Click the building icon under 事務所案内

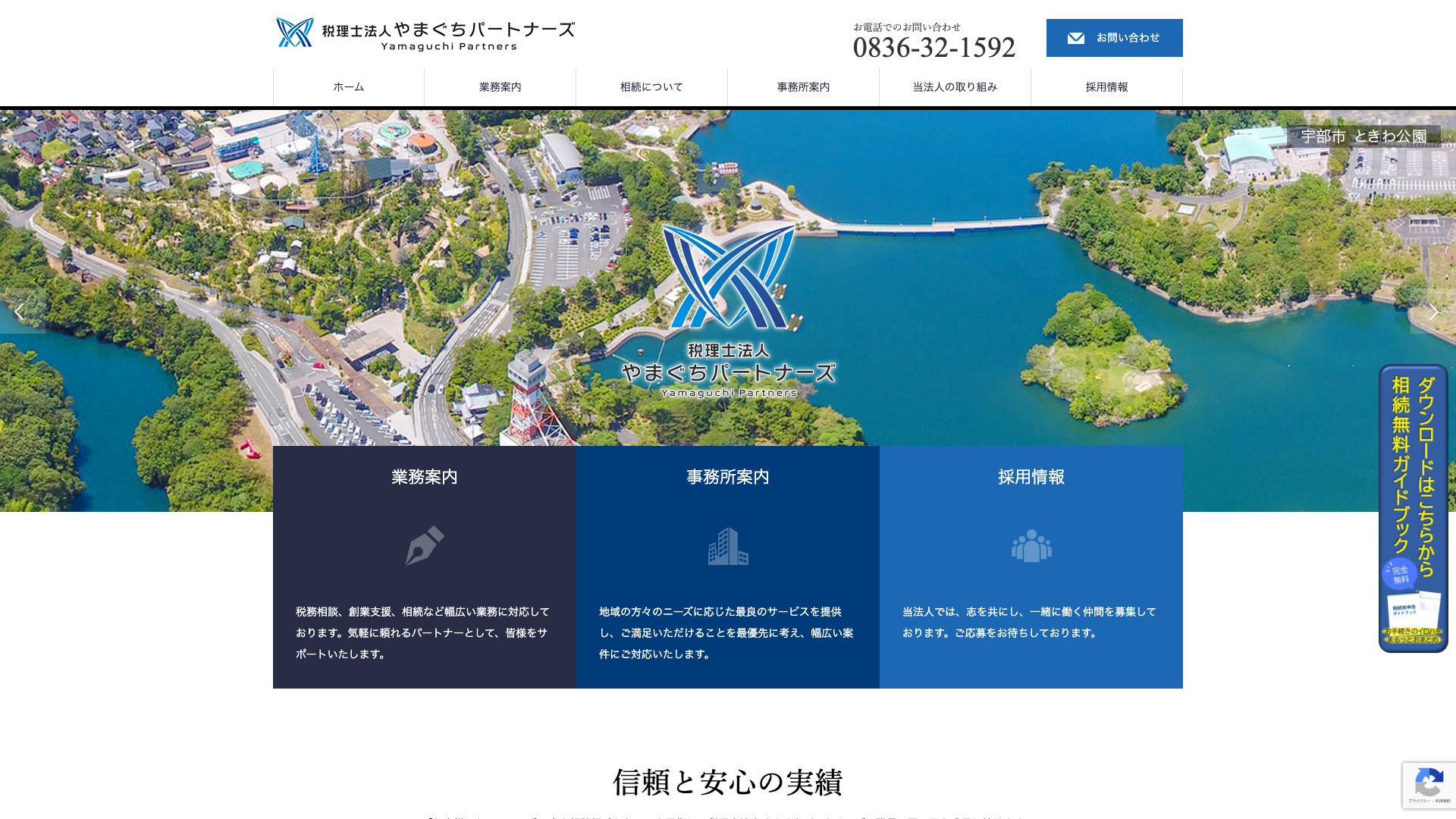point(727,546)
